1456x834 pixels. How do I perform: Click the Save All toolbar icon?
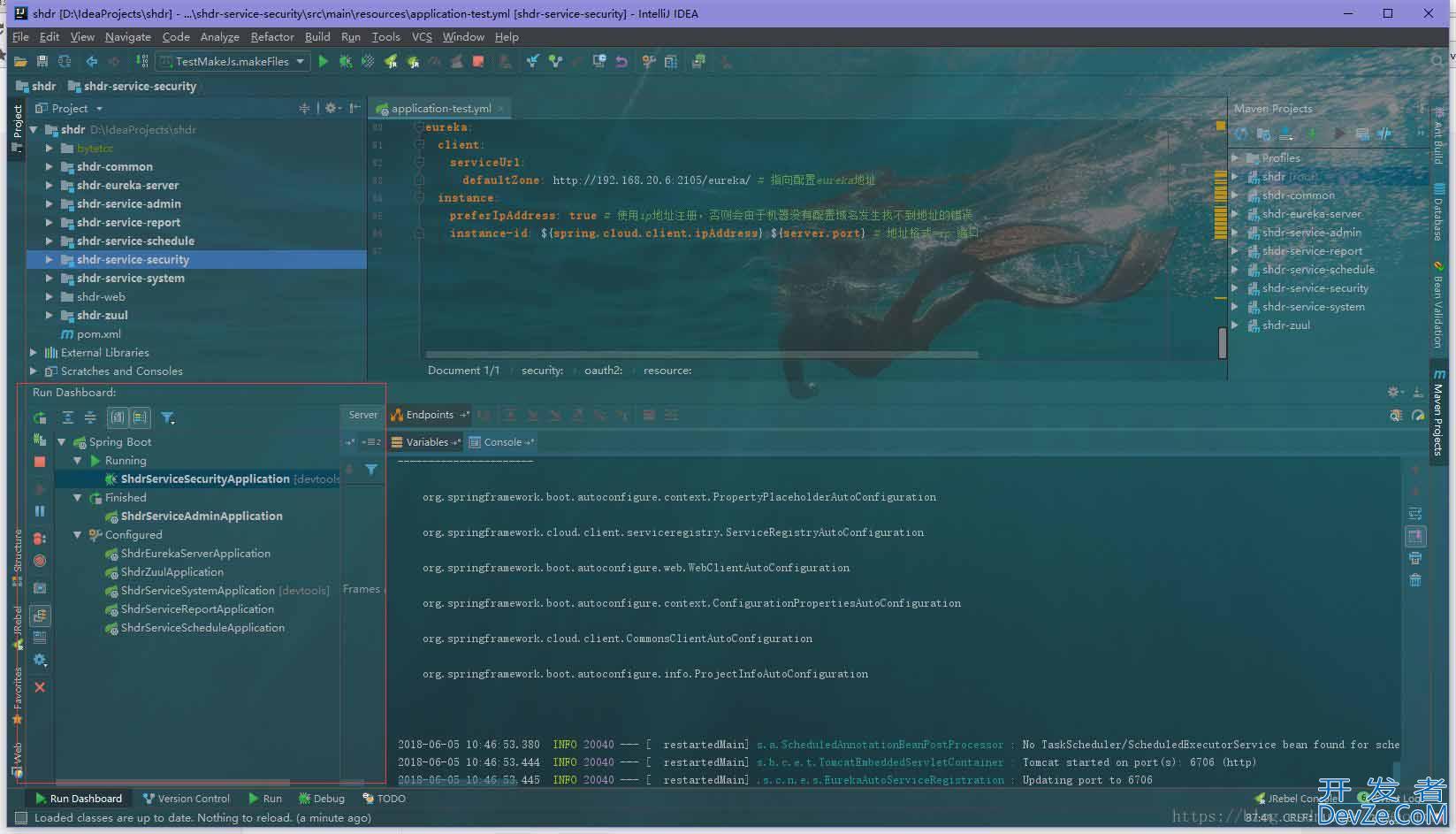(42, 61)
